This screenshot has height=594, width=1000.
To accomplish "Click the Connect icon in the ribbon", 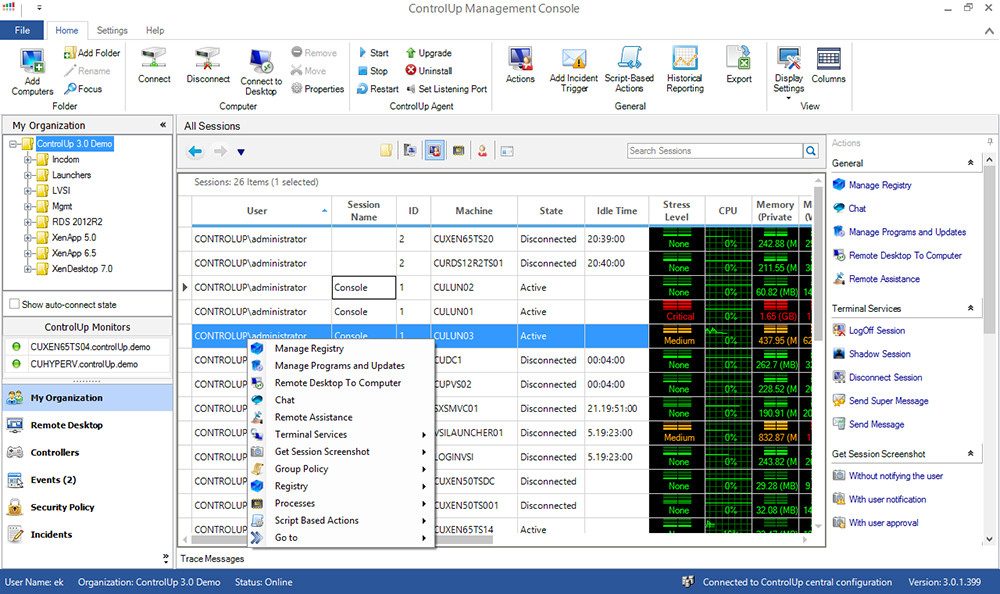I will 154,66.
